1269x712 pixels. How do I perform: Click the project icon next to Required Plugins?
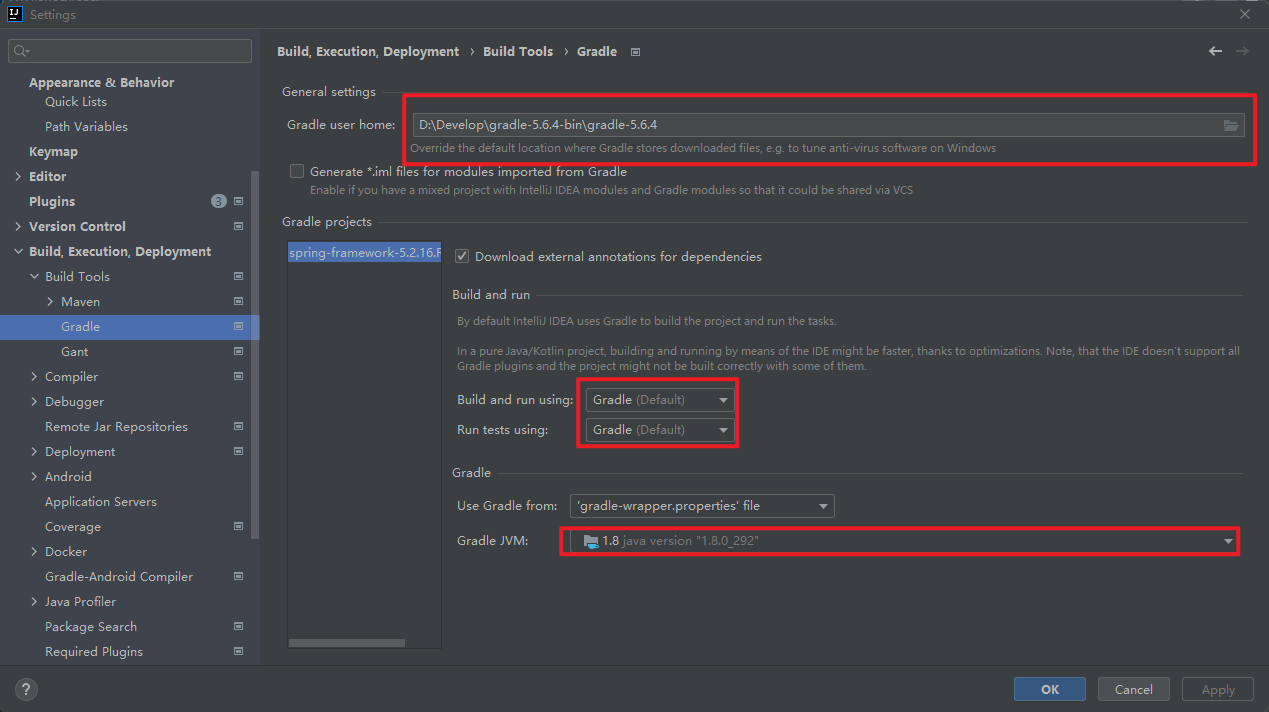238,651
